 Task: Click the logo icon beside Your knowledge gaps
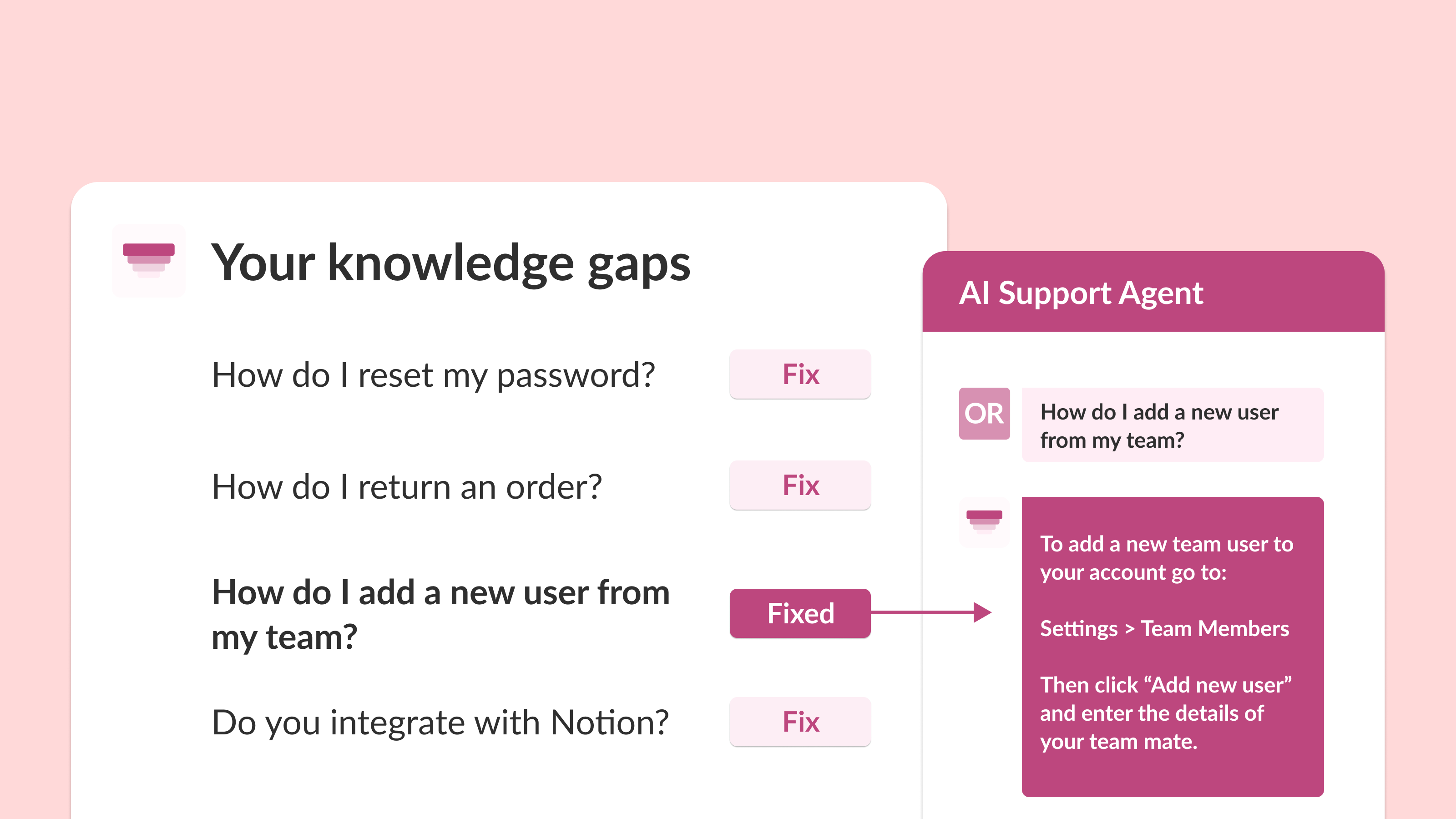point(149,261)
